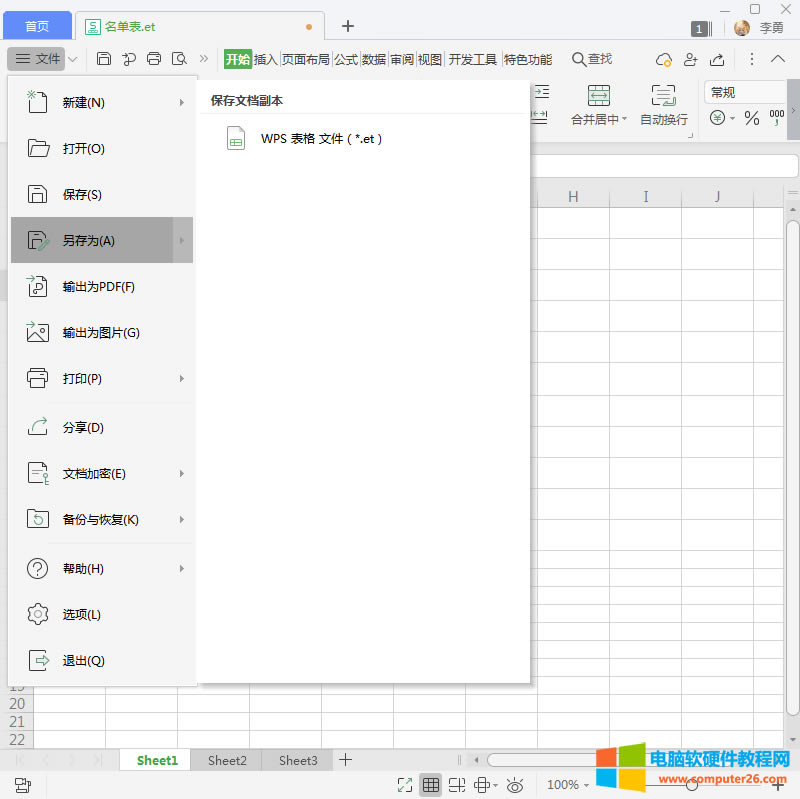This screenshot has height=799, width=800.
Task: Expand the 新建(N) submenu arrow
Action: coord(181,102)
